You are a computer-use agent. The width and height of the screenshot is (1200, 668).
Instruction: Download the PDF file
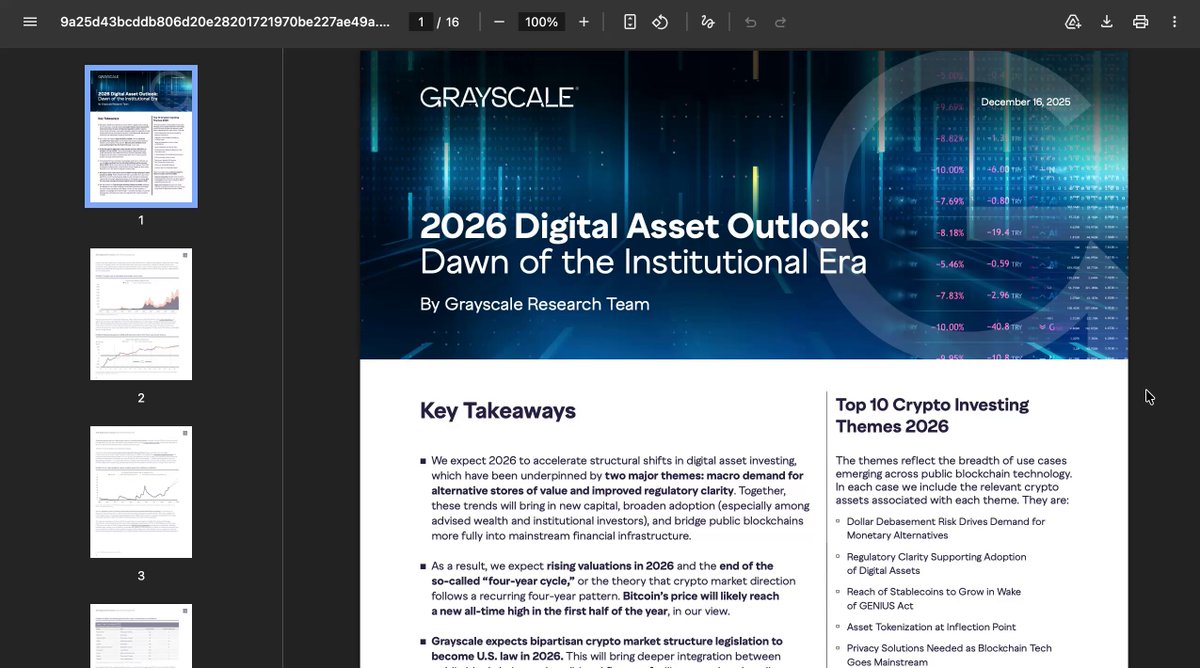click(1107, 22)
